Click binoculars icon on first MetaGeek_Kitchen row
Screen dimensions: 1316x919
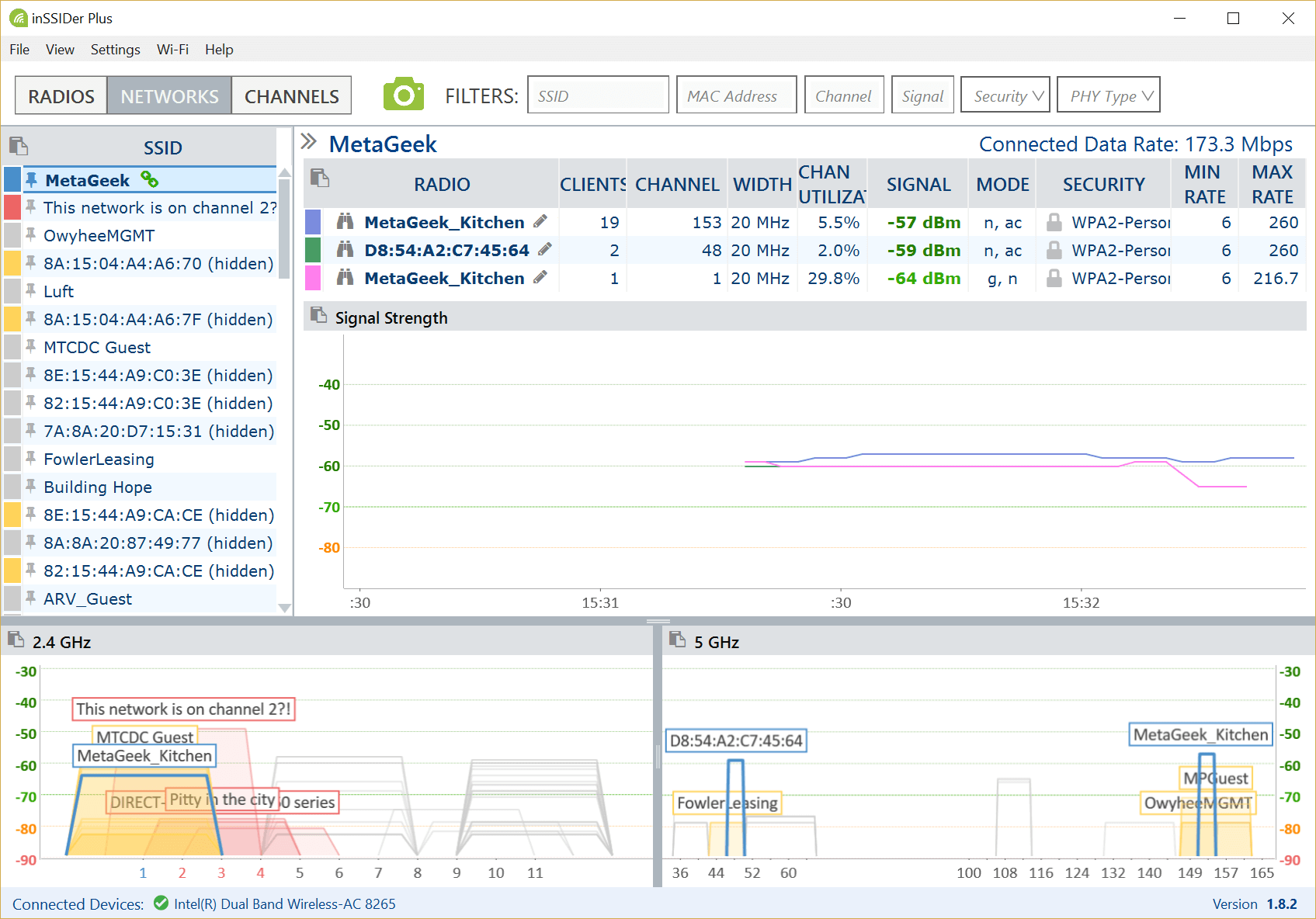click(x=345, y=222)
